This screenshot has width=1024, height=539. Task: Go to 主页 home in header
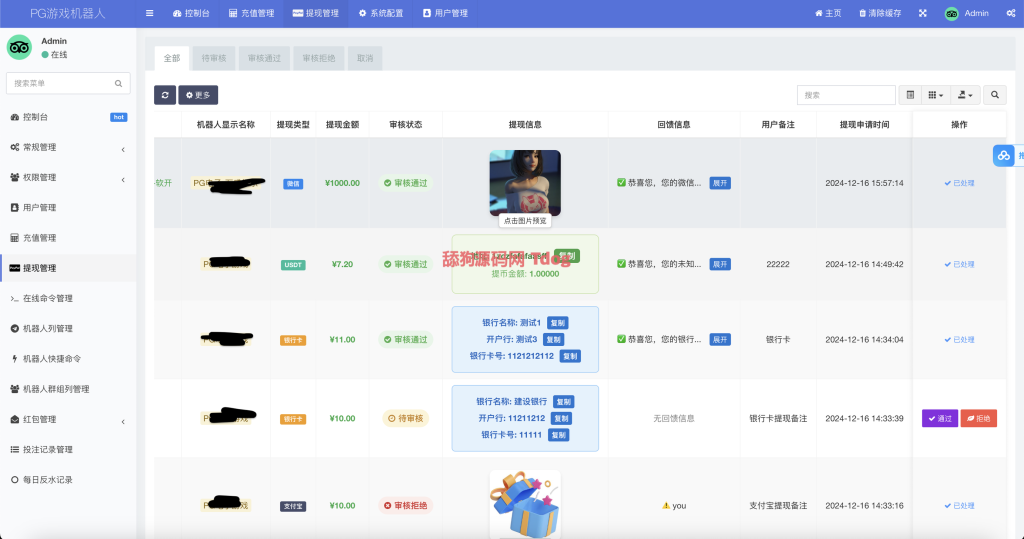[827, 13]
